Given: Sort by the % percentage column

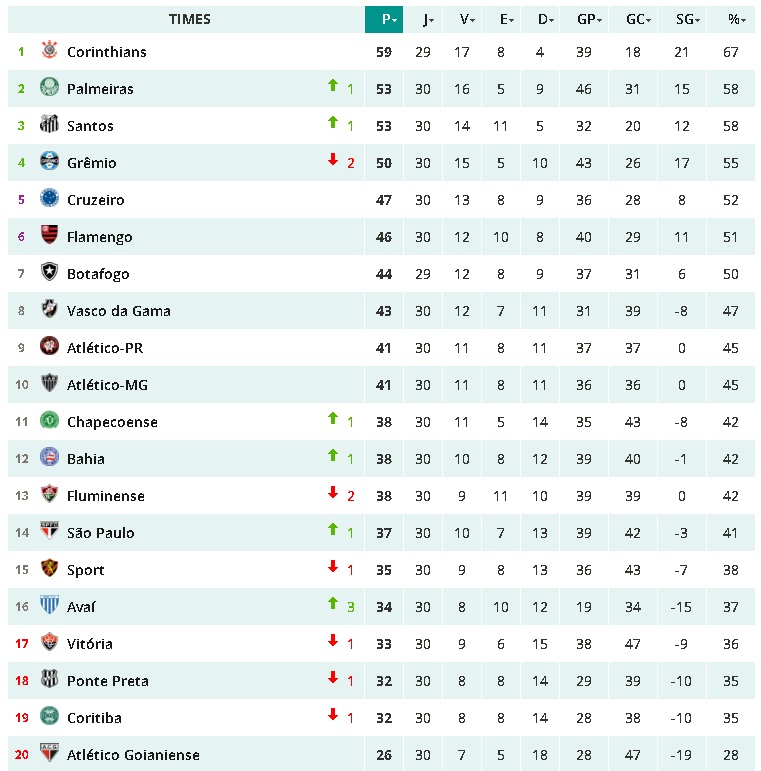Looking at the screenshot, I should 735,19.
